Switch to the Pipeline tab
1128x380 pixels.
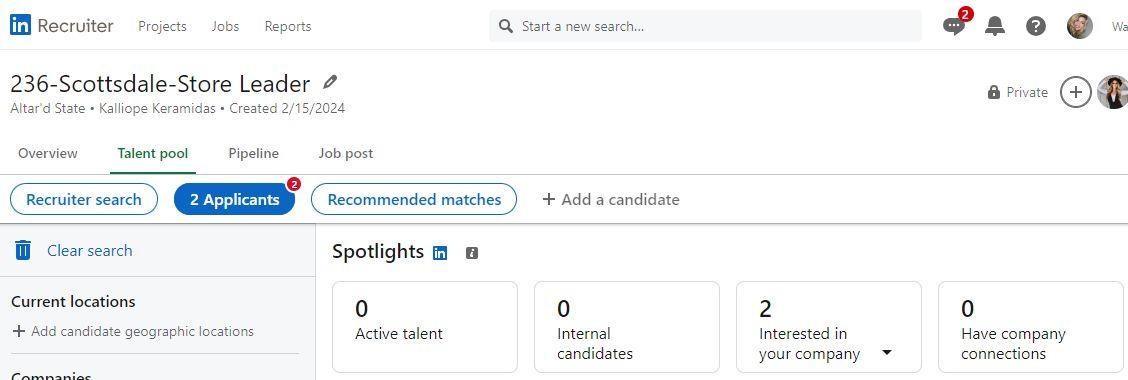click(x=253, y=153)
